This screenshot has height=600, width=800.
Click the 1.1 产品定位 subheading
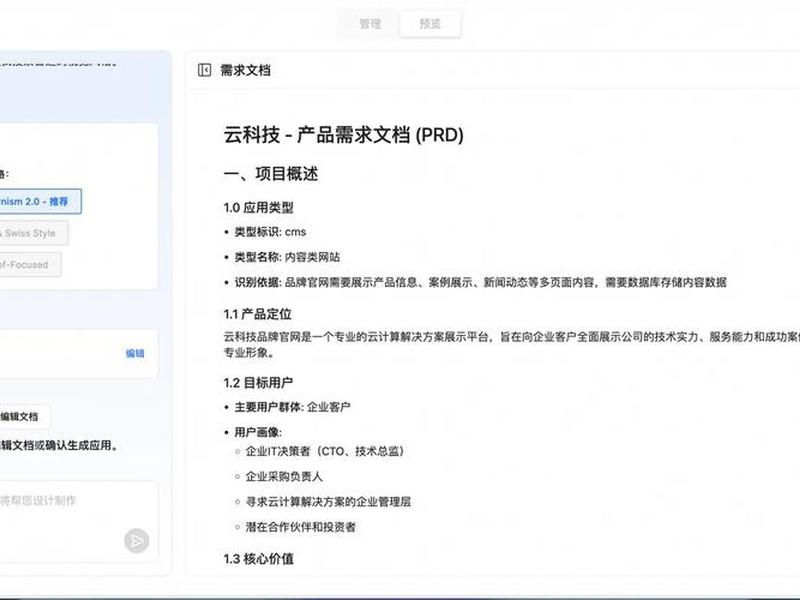tap(257, 314)
